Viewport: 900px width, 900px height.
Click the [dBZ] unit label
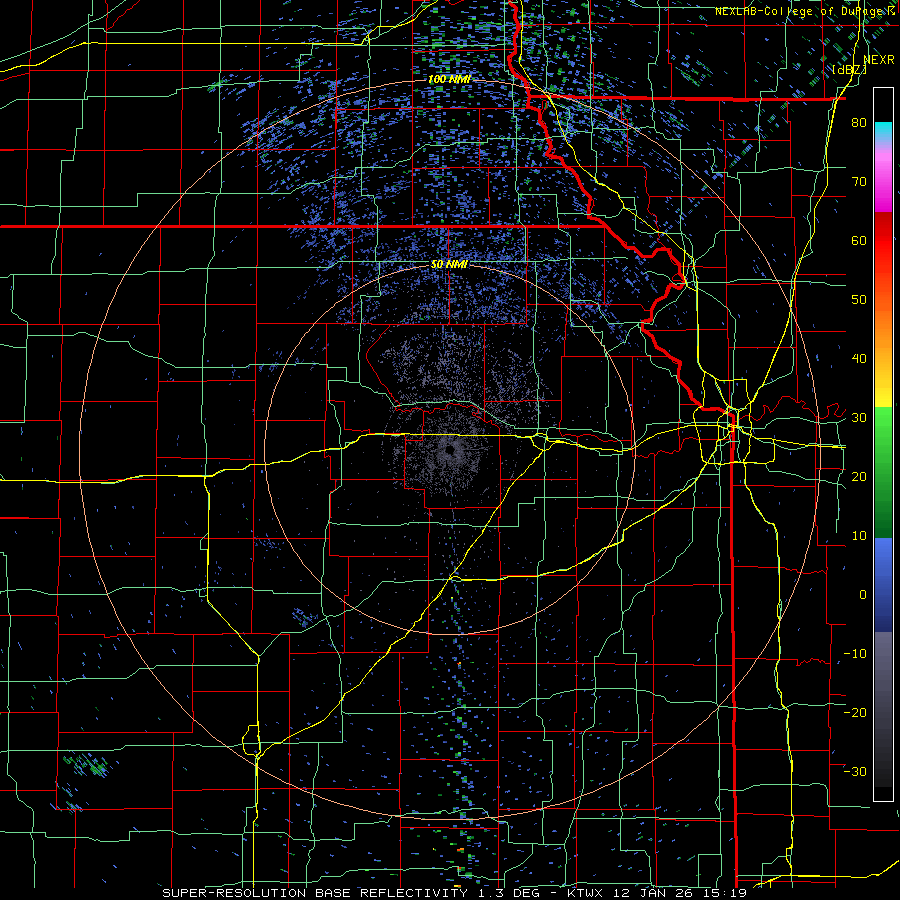[x=849, y=70]
